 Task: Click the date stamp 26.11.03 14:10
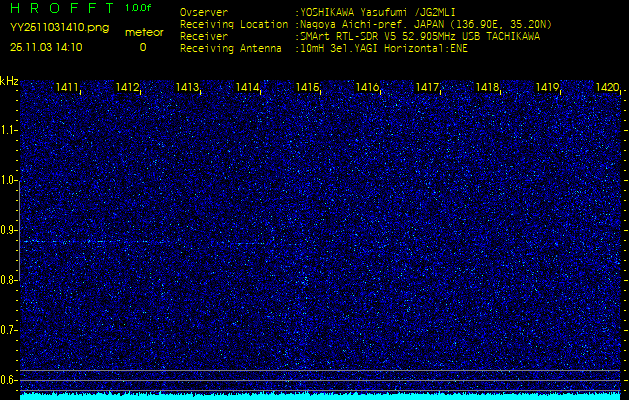pyautogui.click(x=47, y=47)
